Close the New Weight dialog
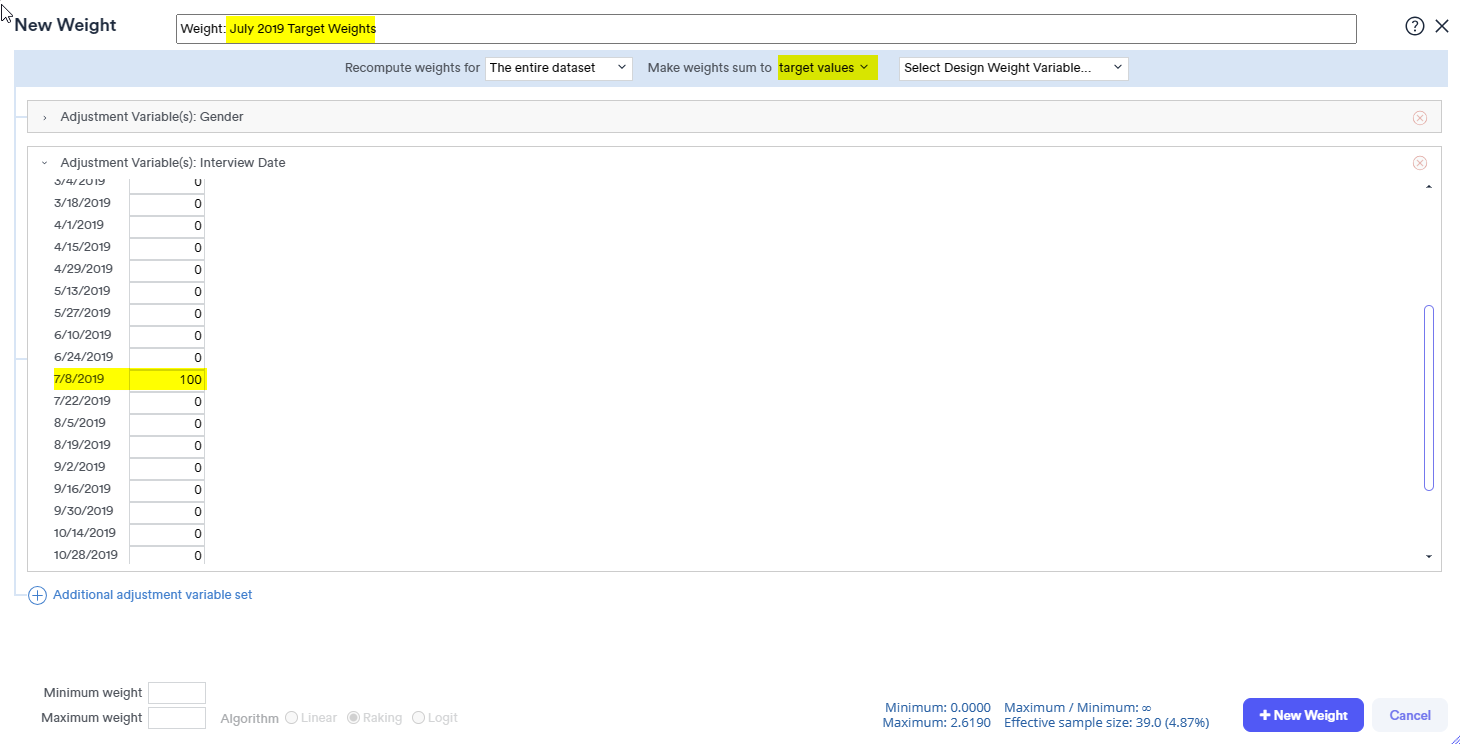The width and height of the screenshot is (1460, 744). 1442,27
